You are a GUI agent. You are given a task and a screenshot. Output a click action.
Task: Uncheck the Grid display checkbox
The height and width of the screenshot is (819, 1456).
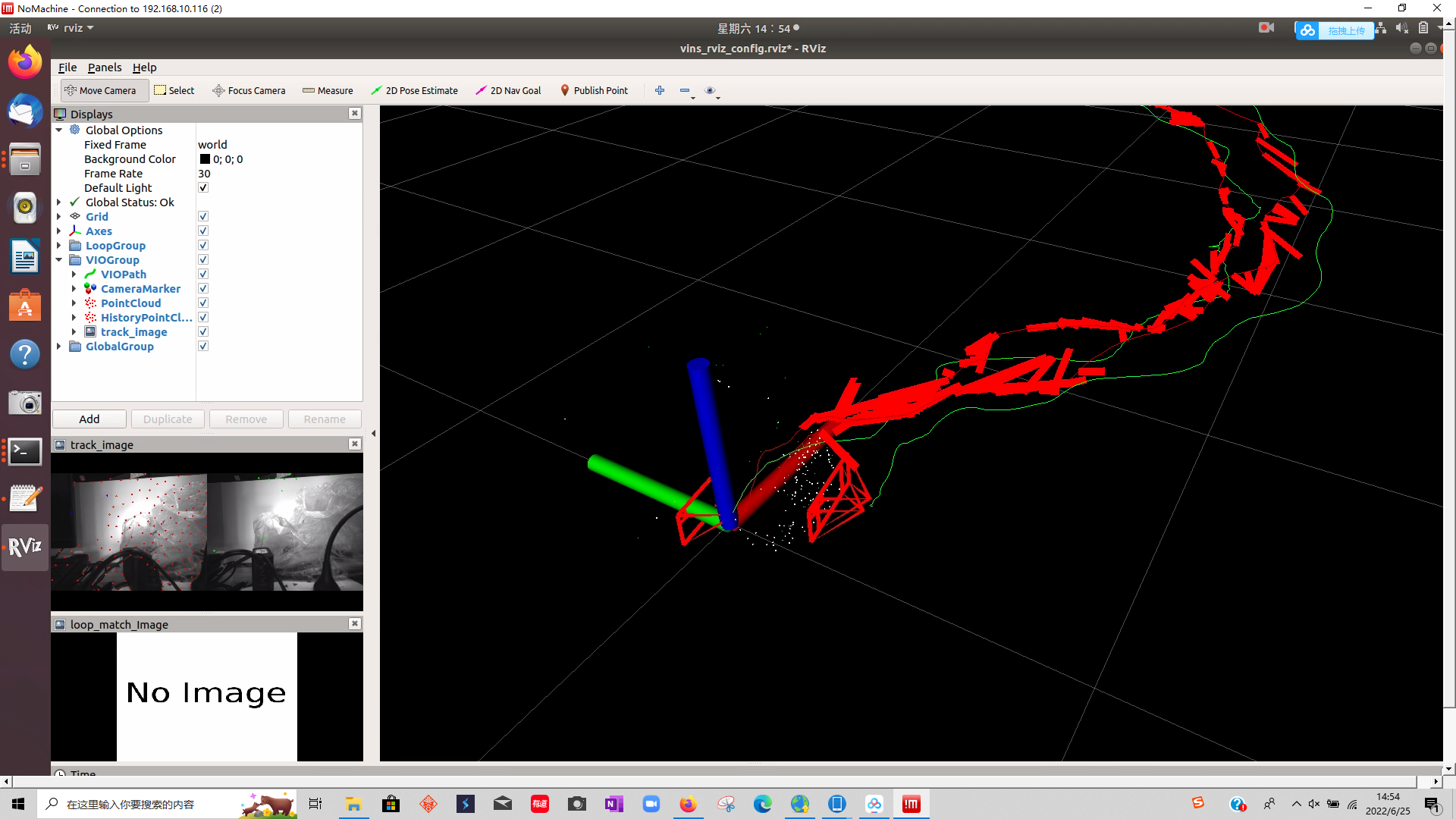tap(203, 217)
